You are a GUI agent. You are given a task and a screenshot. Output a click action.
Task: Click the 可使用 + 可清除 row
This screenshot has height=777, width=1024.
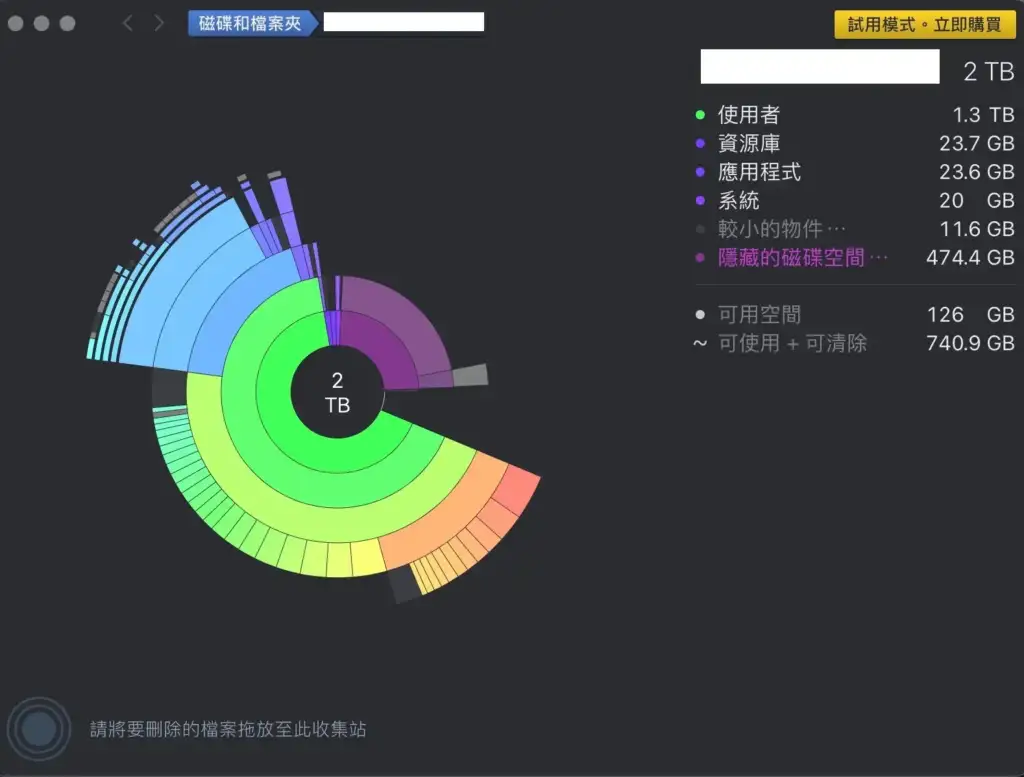click(792, 344)
